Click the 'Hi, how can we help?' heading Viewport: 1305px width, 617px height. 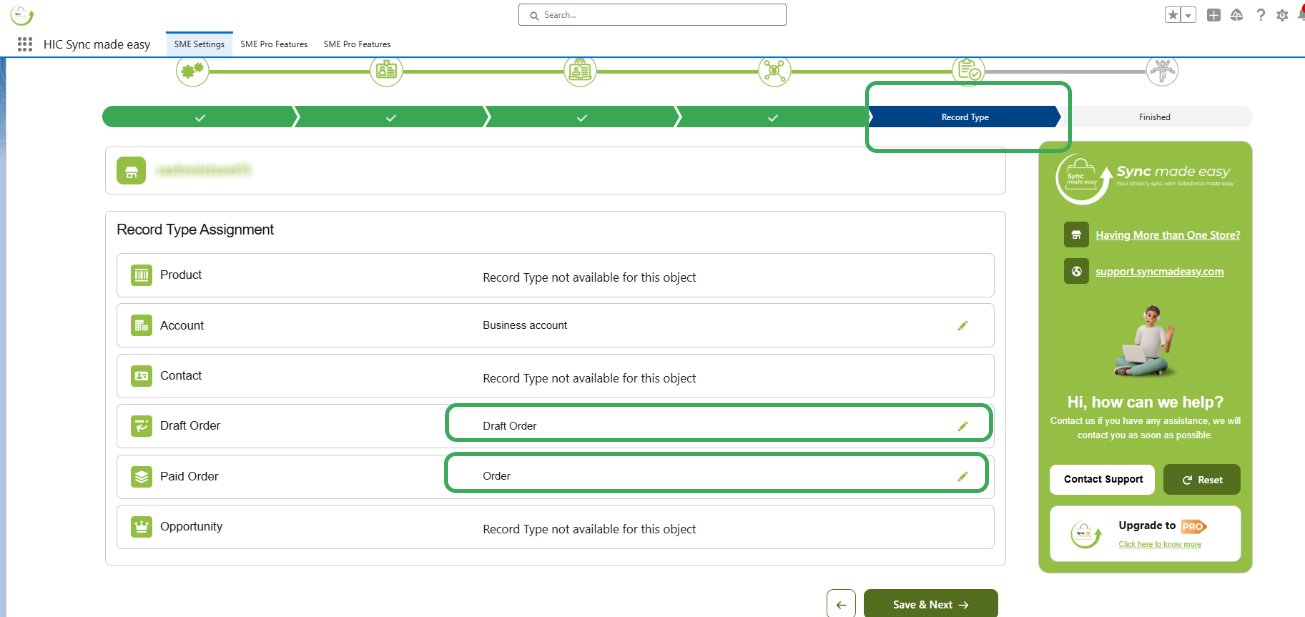point(1145,402)
